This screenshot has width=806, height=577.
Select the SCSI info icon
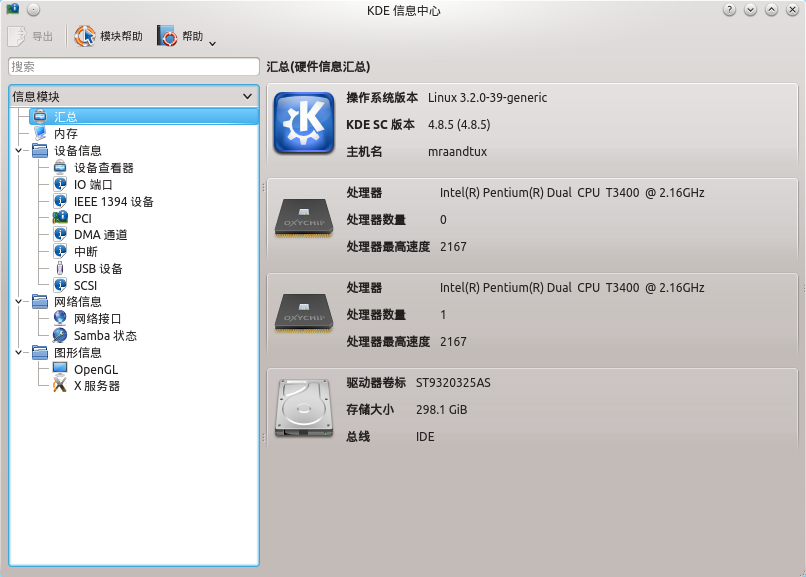pyautogui.click(x=60, y=285)
